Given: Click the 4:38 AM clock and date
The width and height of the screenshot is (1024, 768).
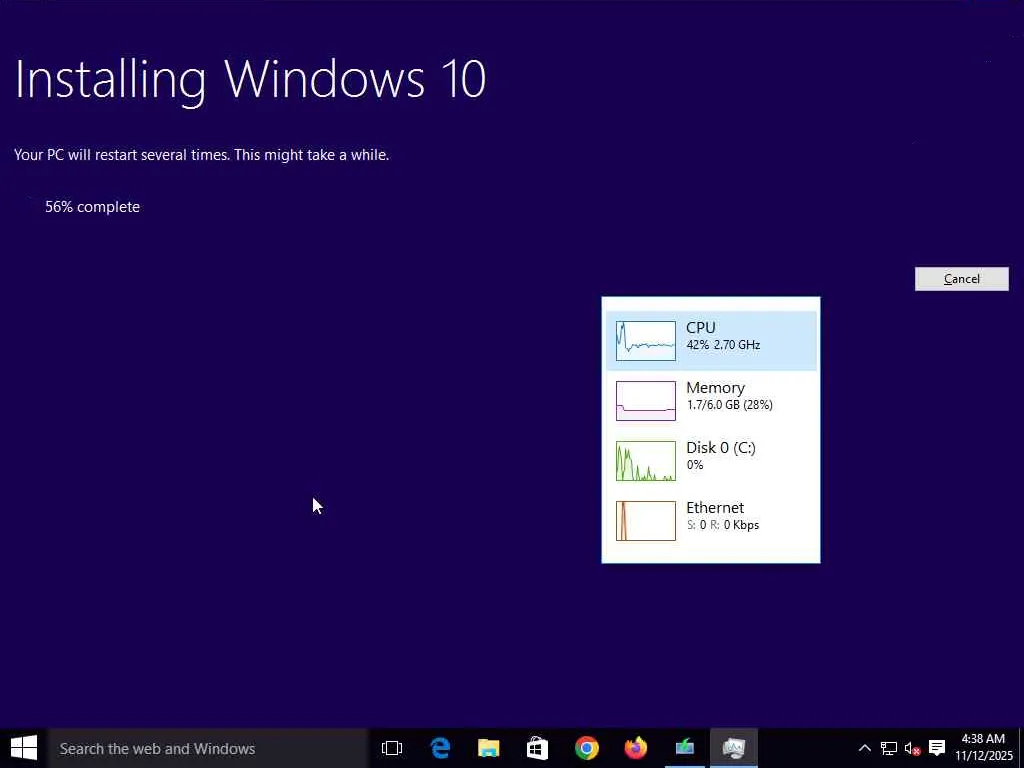Looking at the screenshot, I should pos(984,748).
